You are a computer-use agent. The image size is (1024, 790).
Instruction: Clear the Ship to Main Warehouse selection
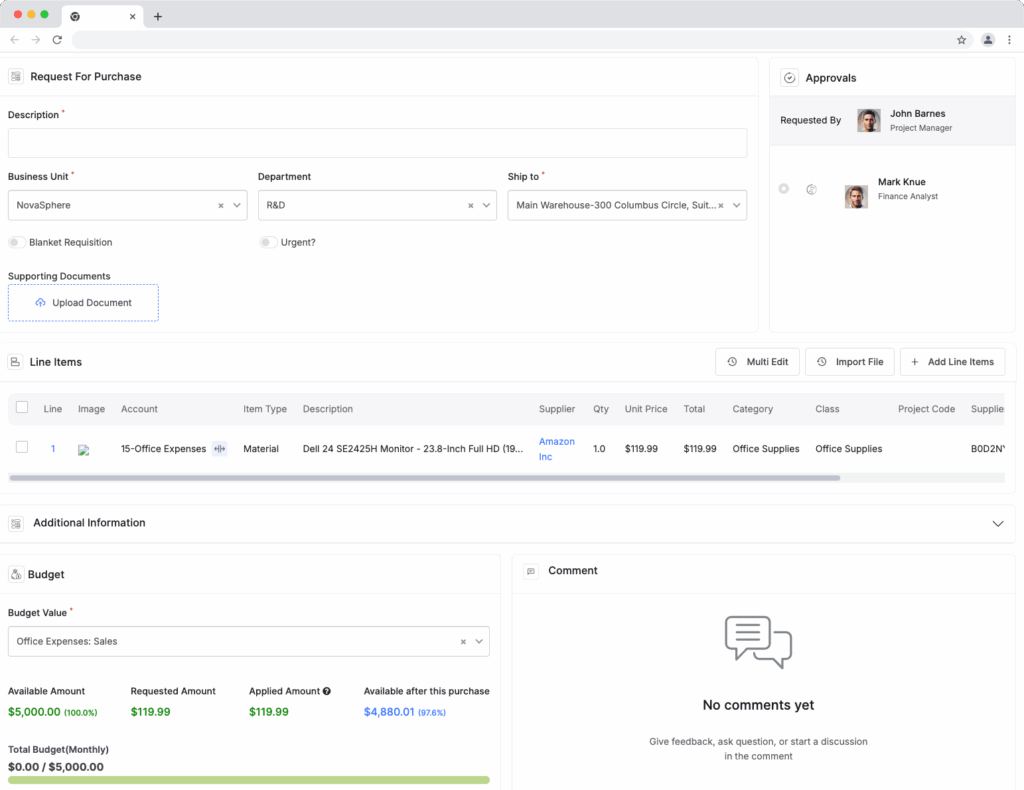[x=721, y=206]
